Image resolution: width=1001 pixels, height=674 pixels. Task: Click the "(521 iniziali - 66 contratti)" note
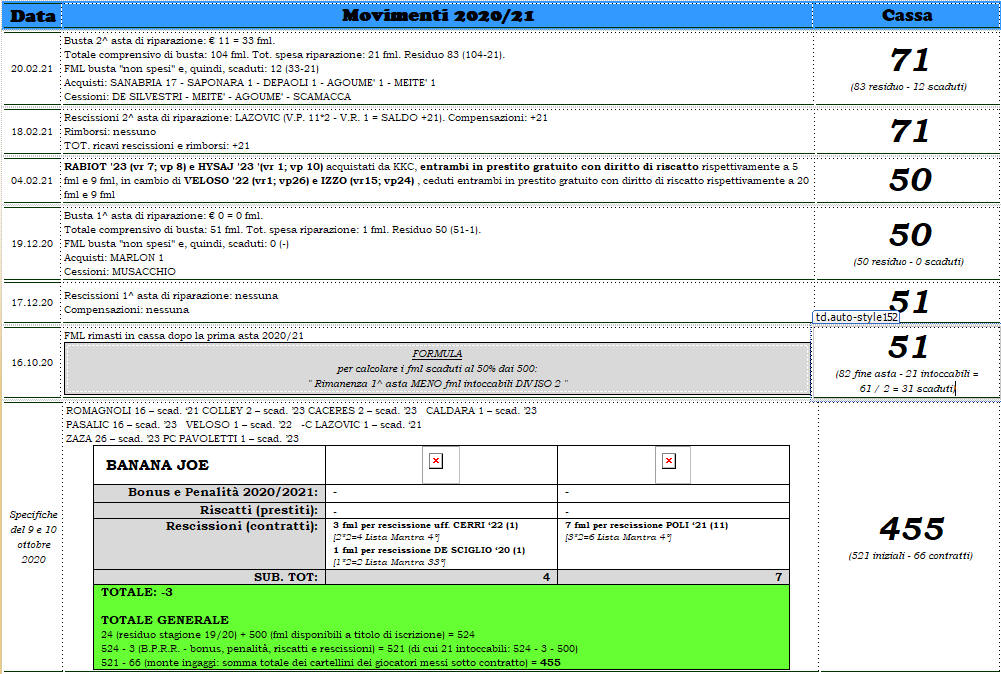[910, 556]
